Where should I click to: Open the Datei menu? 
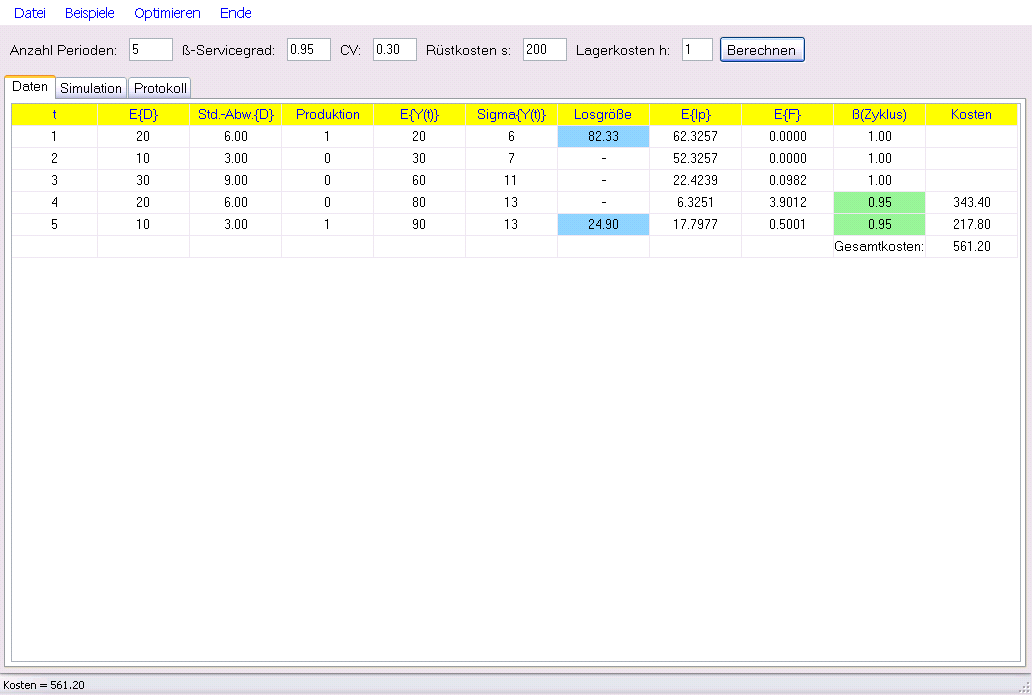pyautogui.click(x=30, y=13)
